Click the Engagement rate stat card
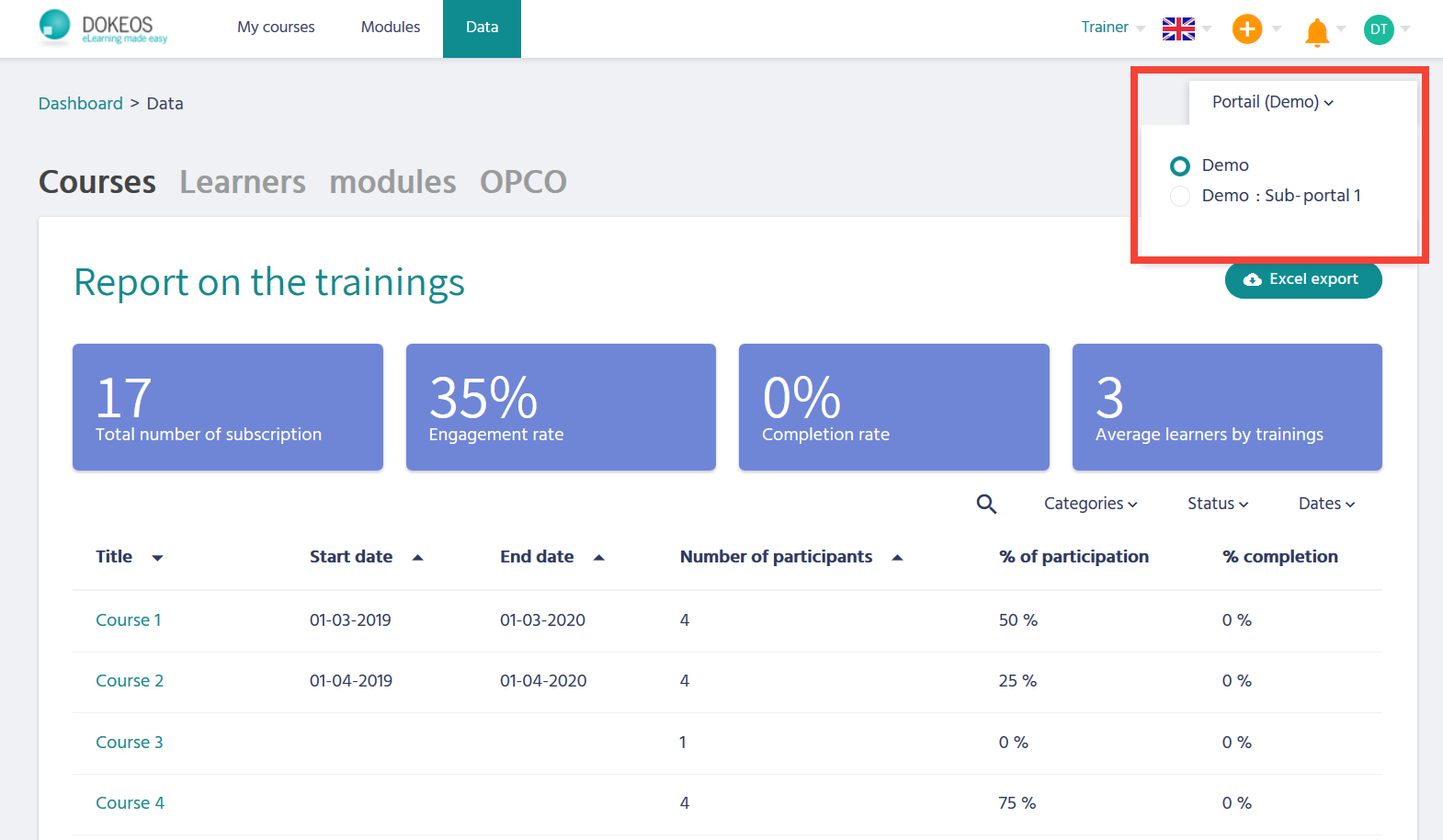The image size is (1443, 840). tap(561, 407)
